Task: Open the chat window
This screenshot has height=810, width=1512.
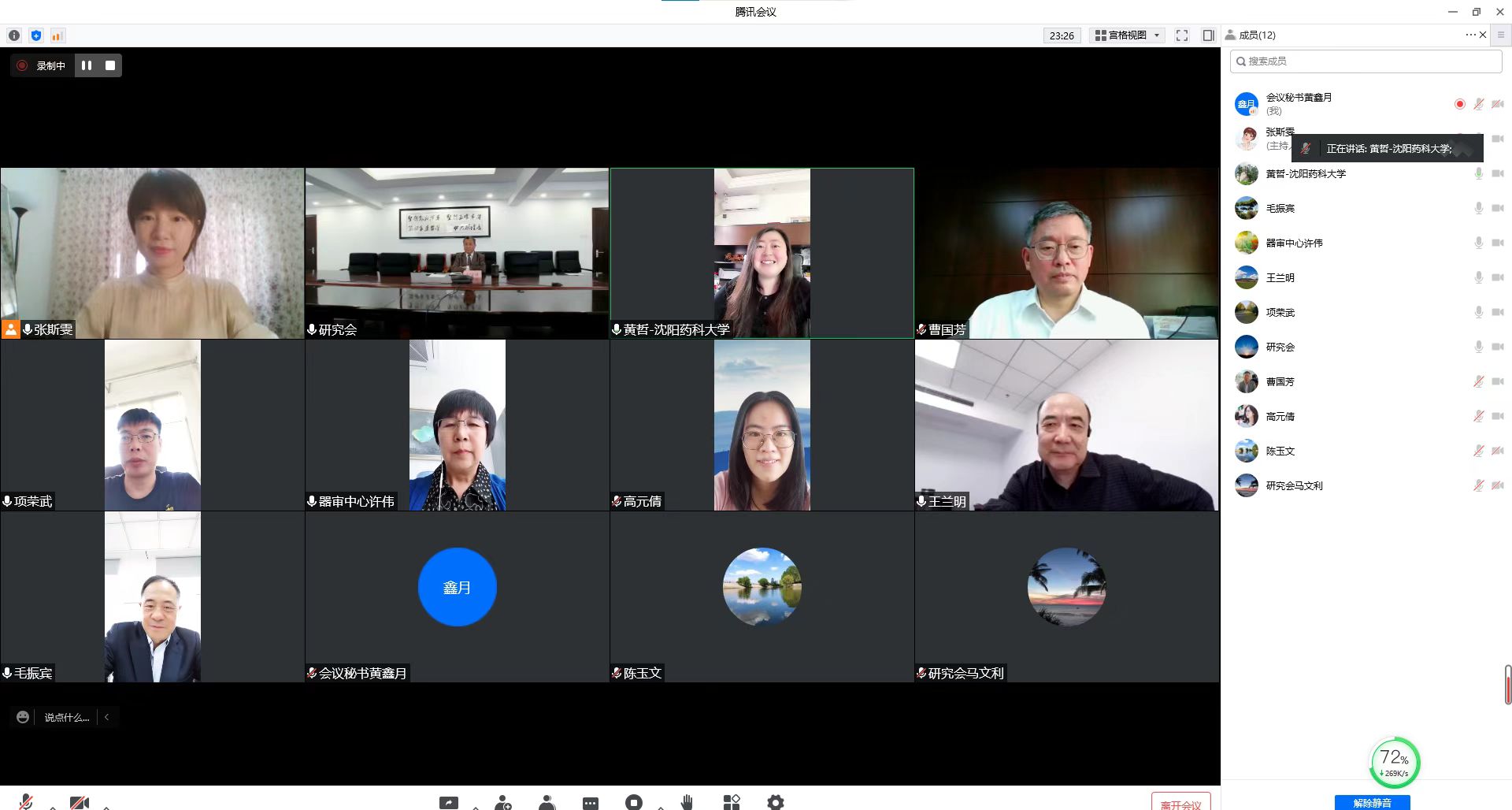Action: coord(591,803)
